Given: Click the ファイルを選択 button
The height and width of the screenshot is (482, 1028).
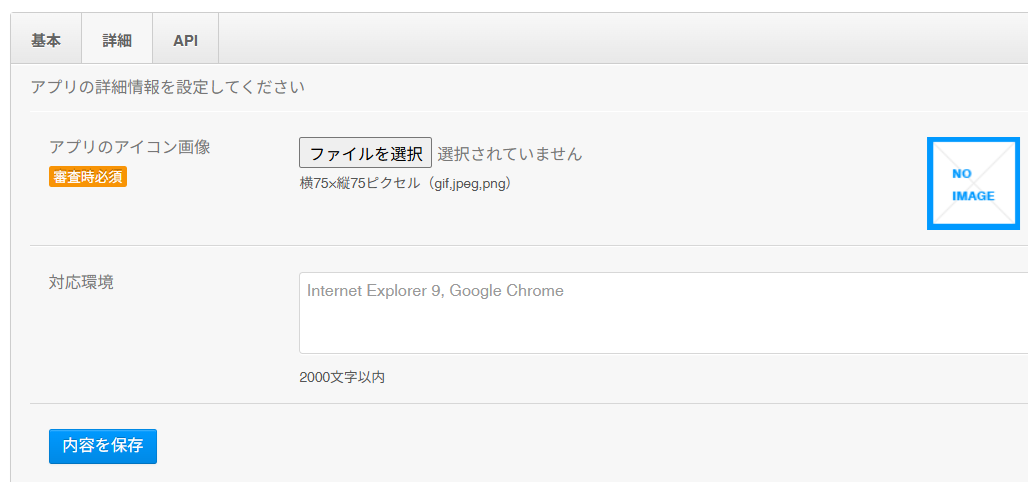Looking at the screenshot, I should click(x=365, y=153).
